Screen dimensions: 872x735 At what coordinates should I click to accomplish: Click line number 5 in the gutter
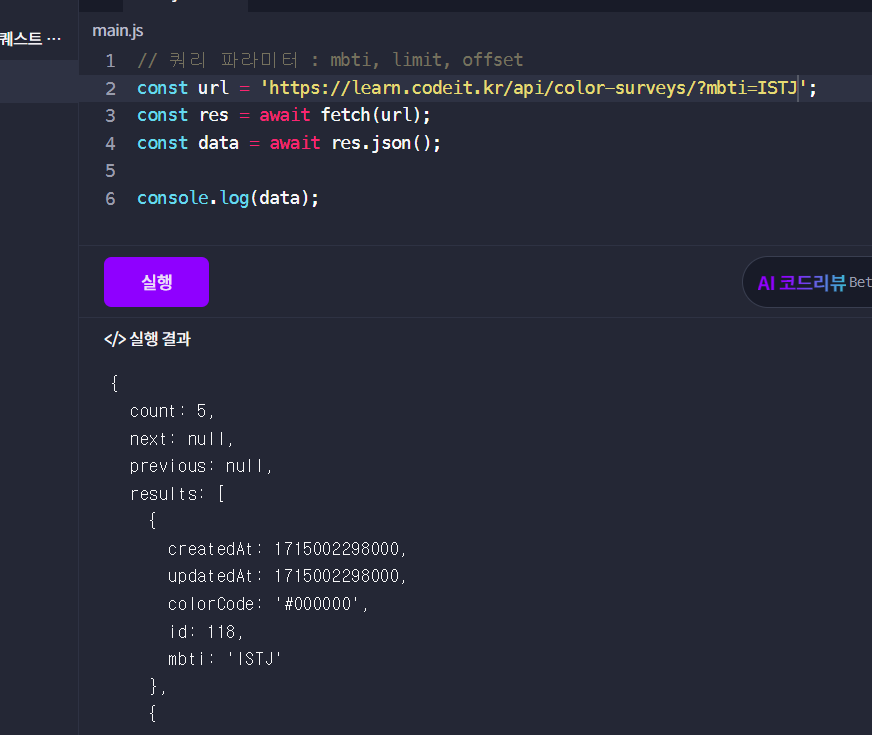coord(110,171)
